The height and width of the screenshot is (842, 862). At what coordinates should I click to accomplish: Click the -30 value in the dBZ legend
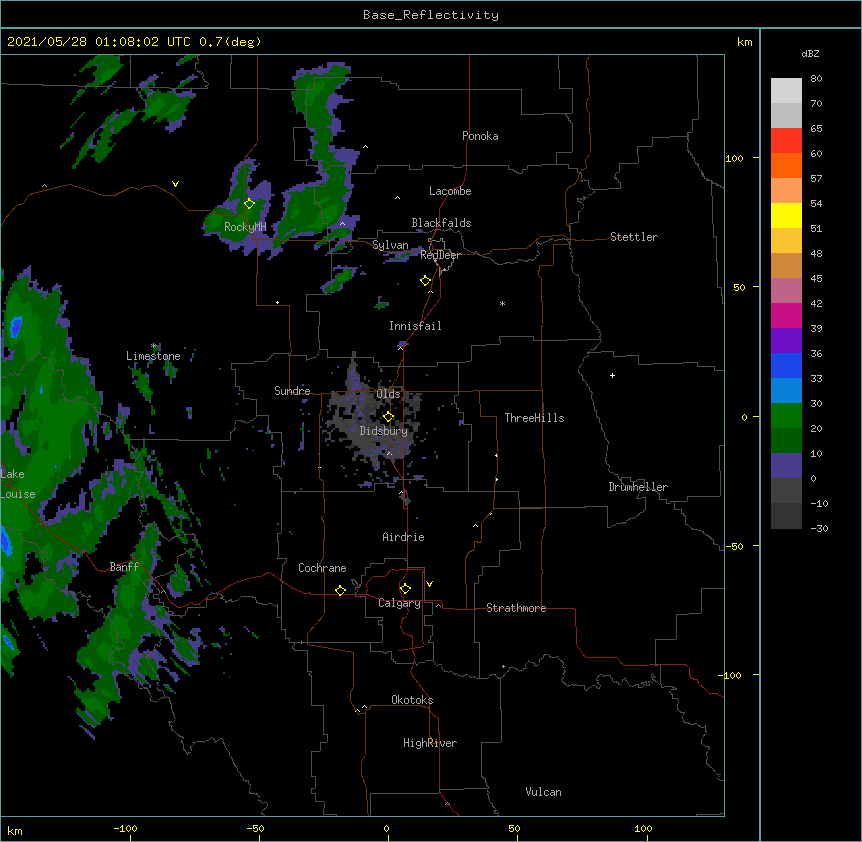click(x=819, y=528)
